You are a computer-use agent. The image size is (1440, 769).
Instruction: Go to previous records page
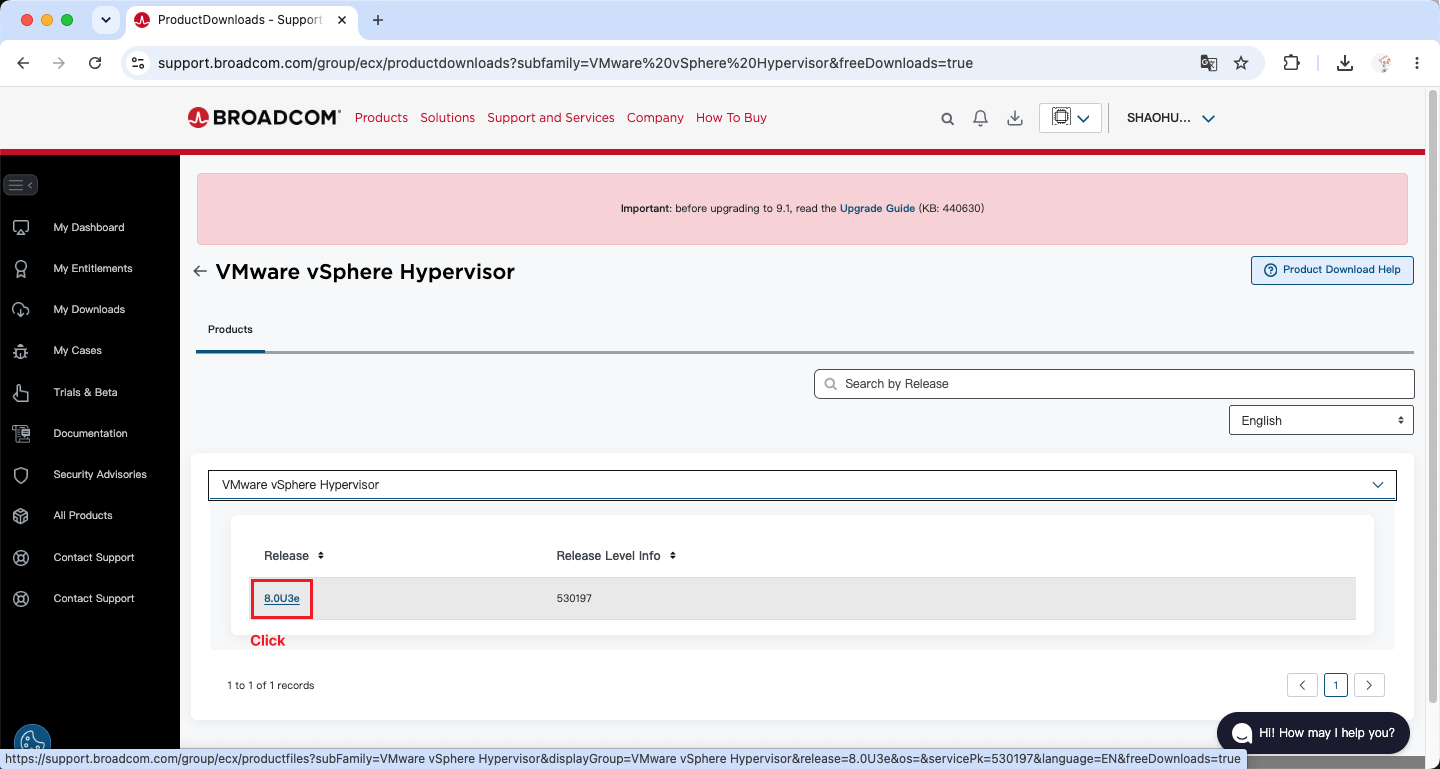point(1302,685)
